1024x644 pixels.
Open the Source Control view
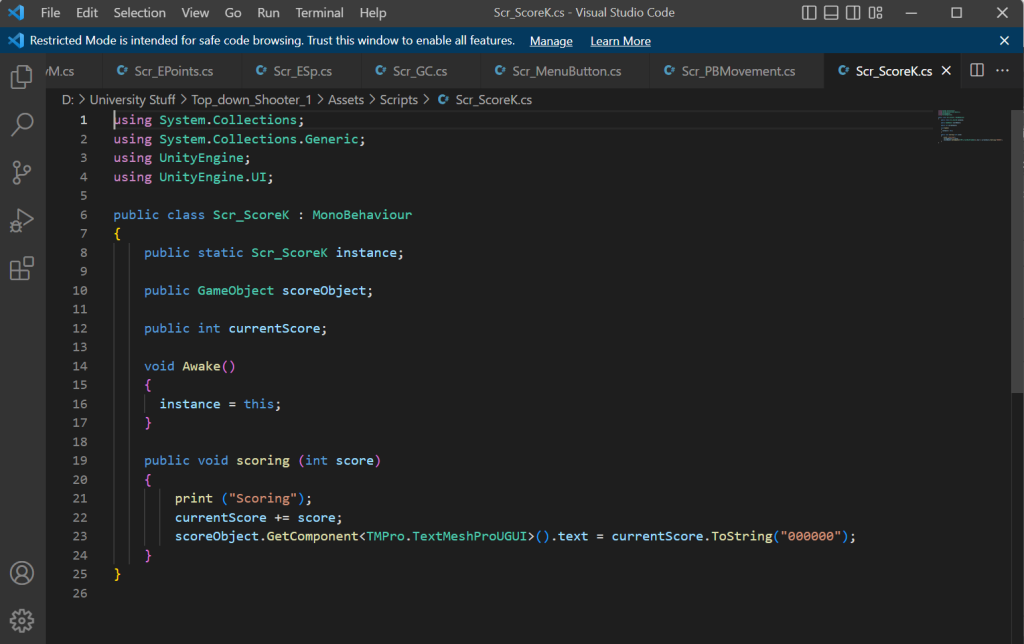[21, 172]
